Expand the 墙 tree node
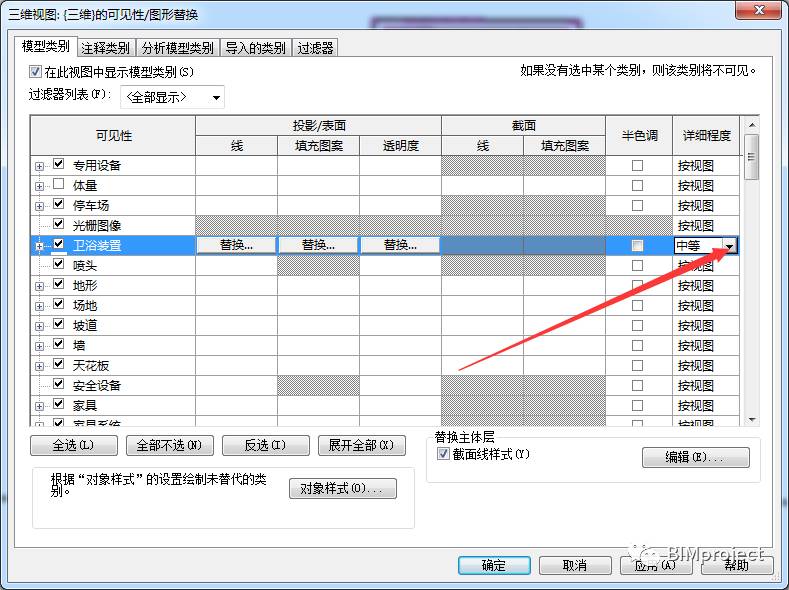The width and height of the screenshot is (789, 590). [x=39, y=346]
